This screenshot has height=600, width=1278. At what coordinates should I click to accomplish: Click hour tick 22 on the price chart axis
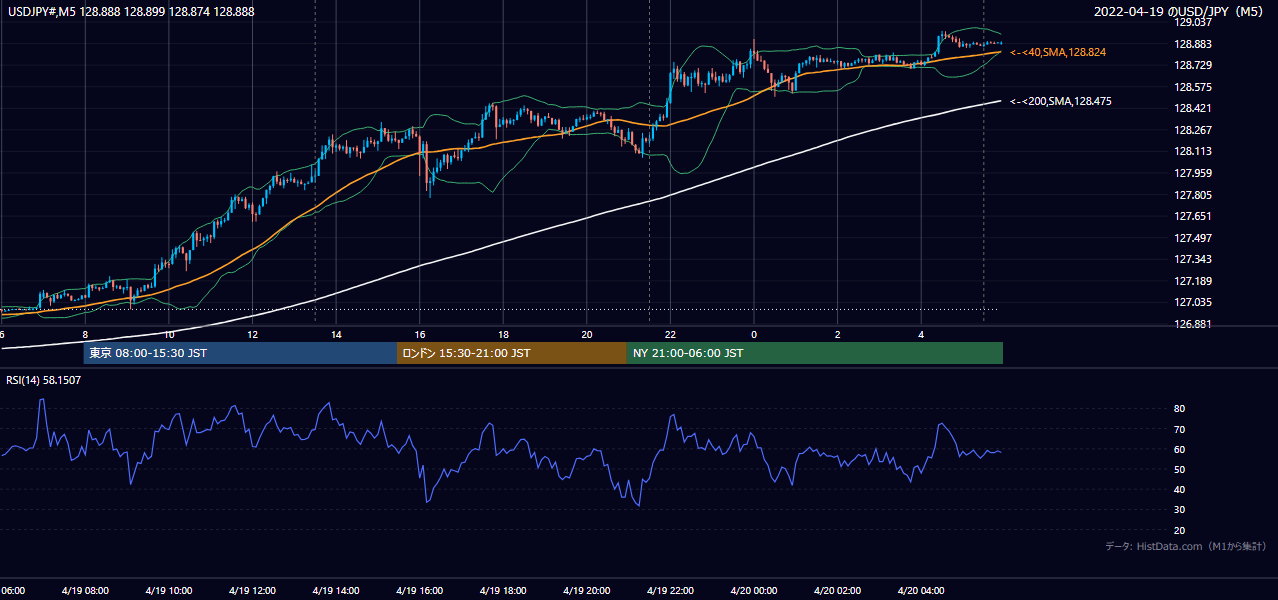pyautogui.click(x=670, y=334)
